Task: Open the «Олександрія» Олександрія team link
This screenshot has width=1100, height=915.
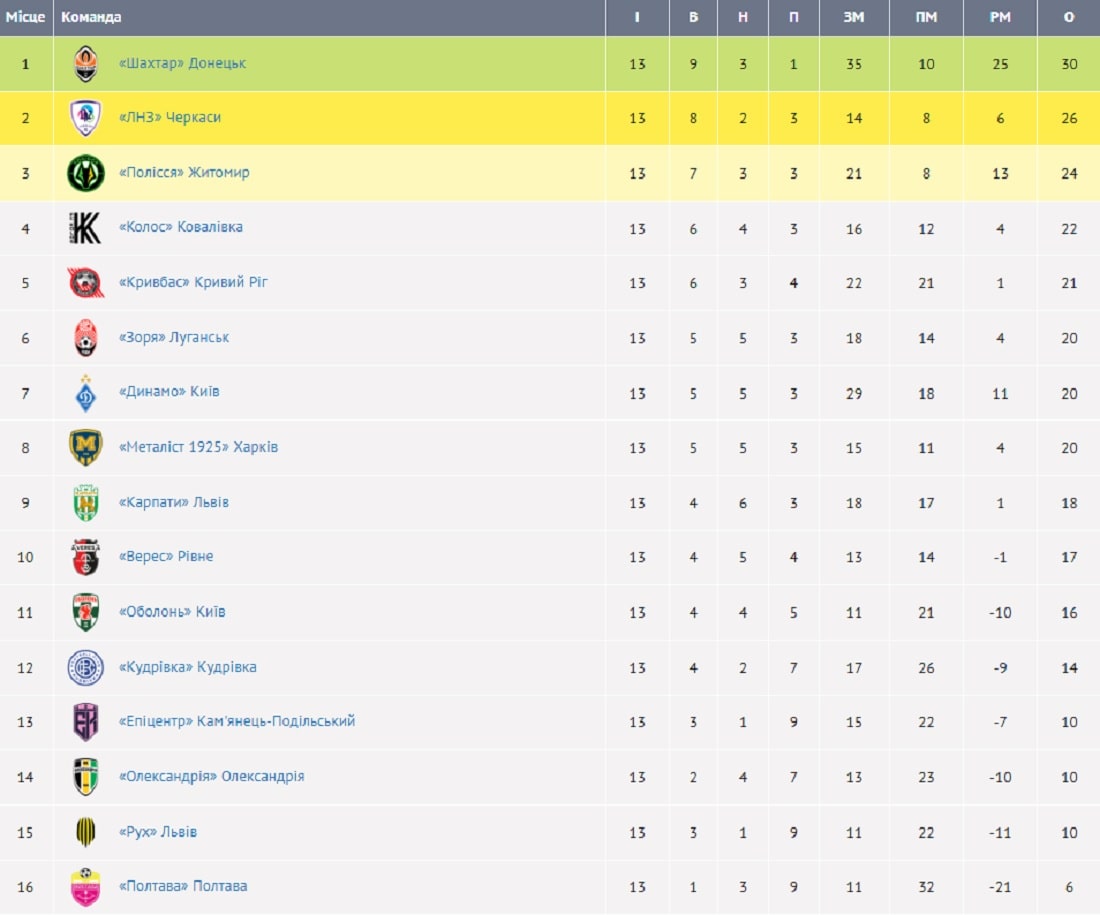Action: [x=211, y=776]
